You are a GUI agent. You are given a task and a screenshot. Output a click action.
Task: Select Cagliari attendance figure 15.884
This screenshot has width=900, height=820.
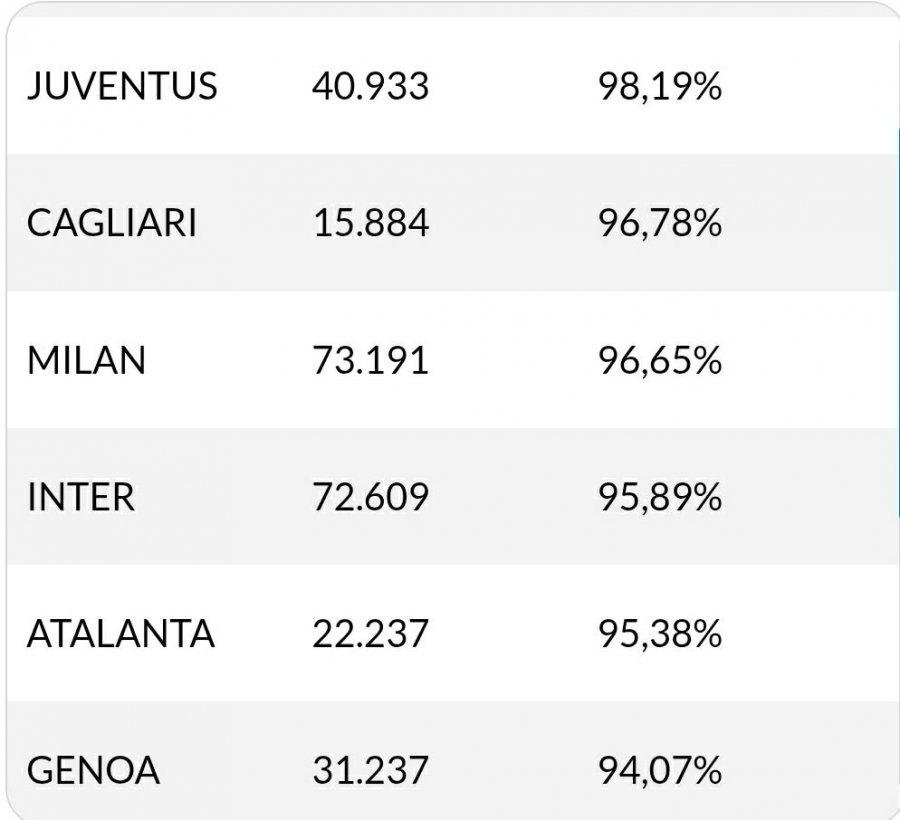pyautogui.click(x=370, y=223)
